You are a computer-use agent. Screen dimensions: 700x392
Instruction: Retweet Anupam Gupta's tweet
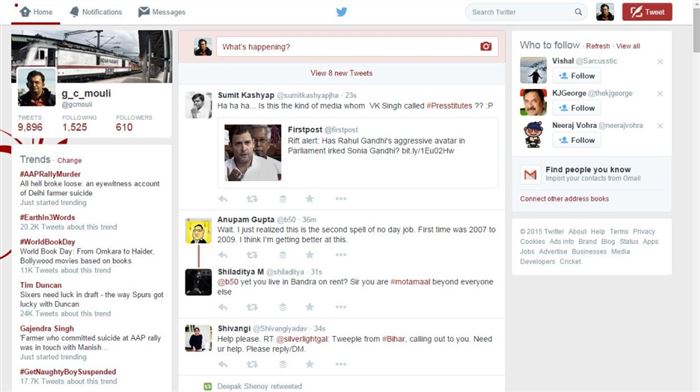click(252, 255)
